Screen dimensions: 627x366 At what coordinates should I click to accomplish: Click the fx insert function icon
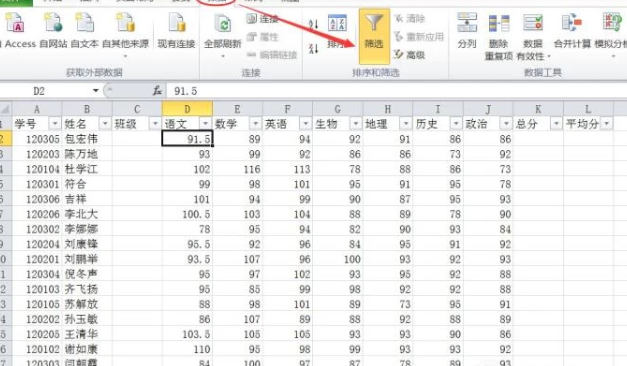click(x=157, y=91)
